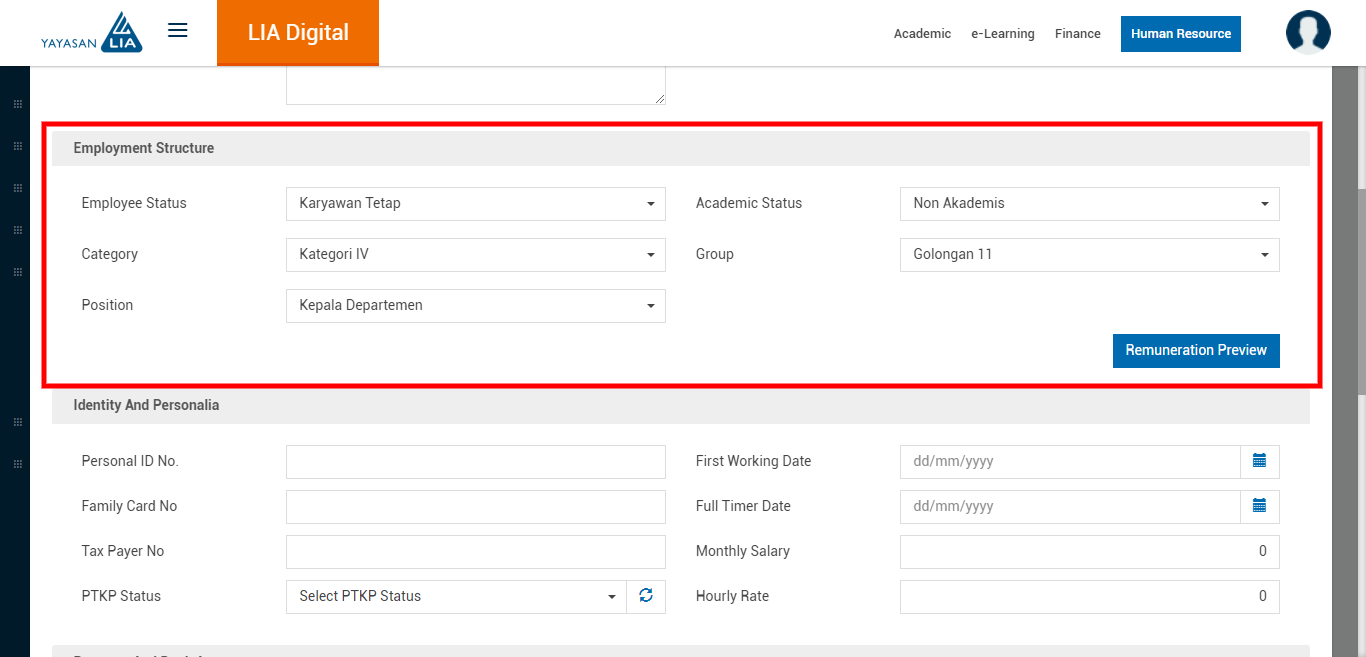Switch to the Finance menu
The image size is (1366, 657).
coord(1077,34)
